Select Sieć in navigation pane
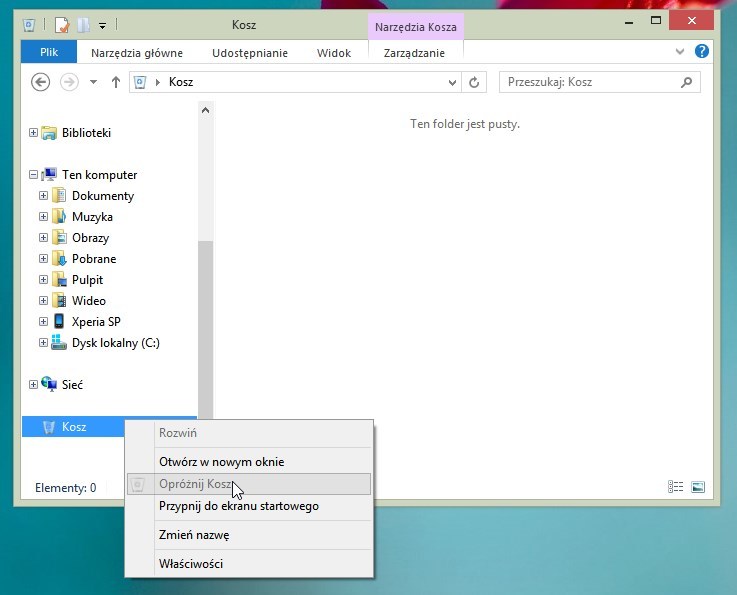 (72, 384)
